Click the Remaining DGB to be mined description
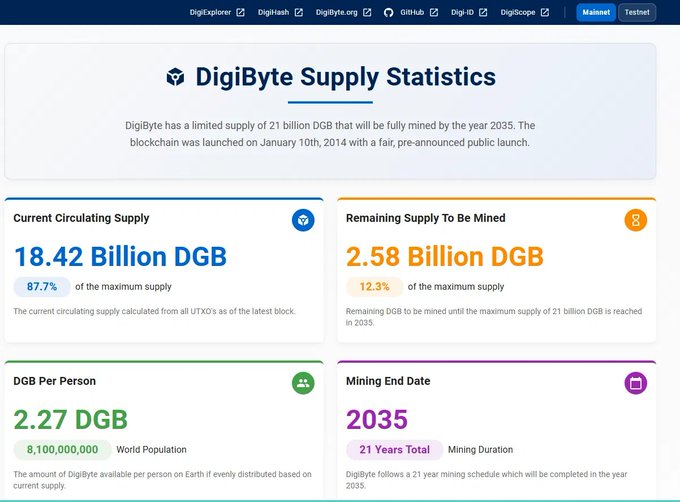Viewport: 680px width, 502px height. tap(494, 317)
